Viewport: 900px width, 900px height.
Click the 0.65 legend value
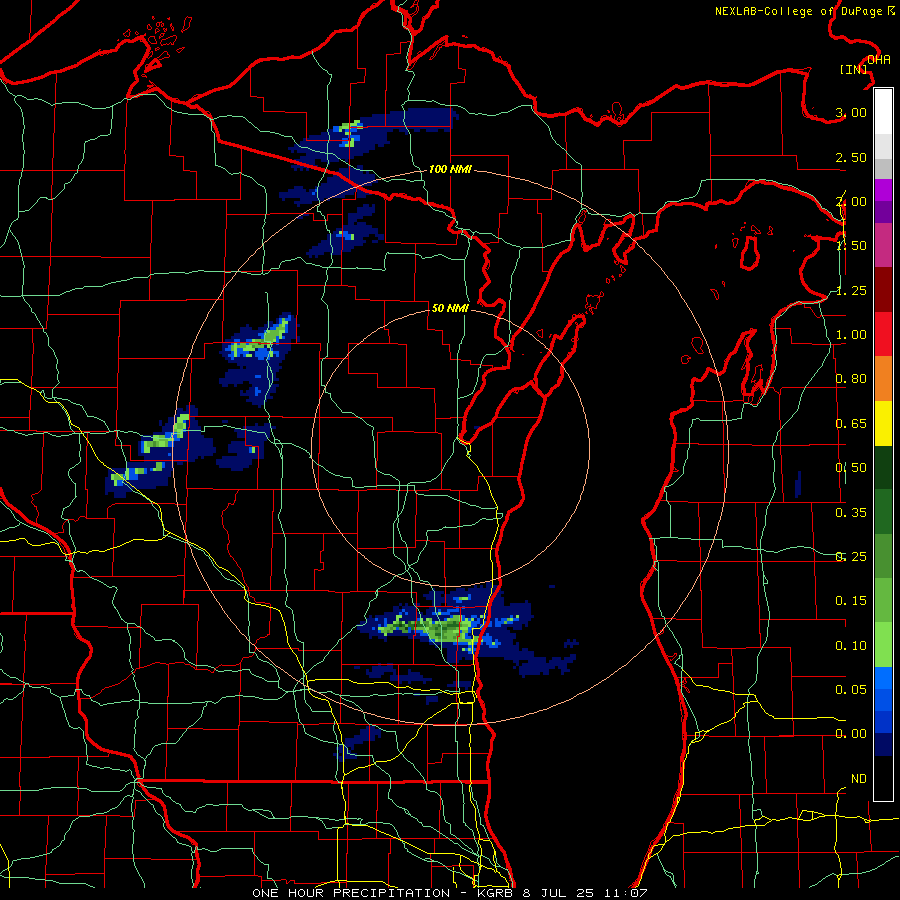click(851, 424)
